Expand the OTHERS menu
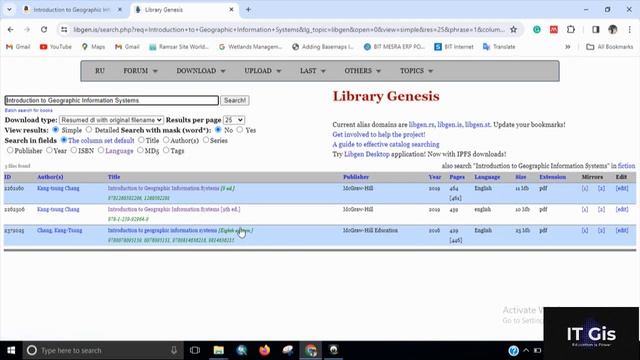 click(x=362, y=71)
